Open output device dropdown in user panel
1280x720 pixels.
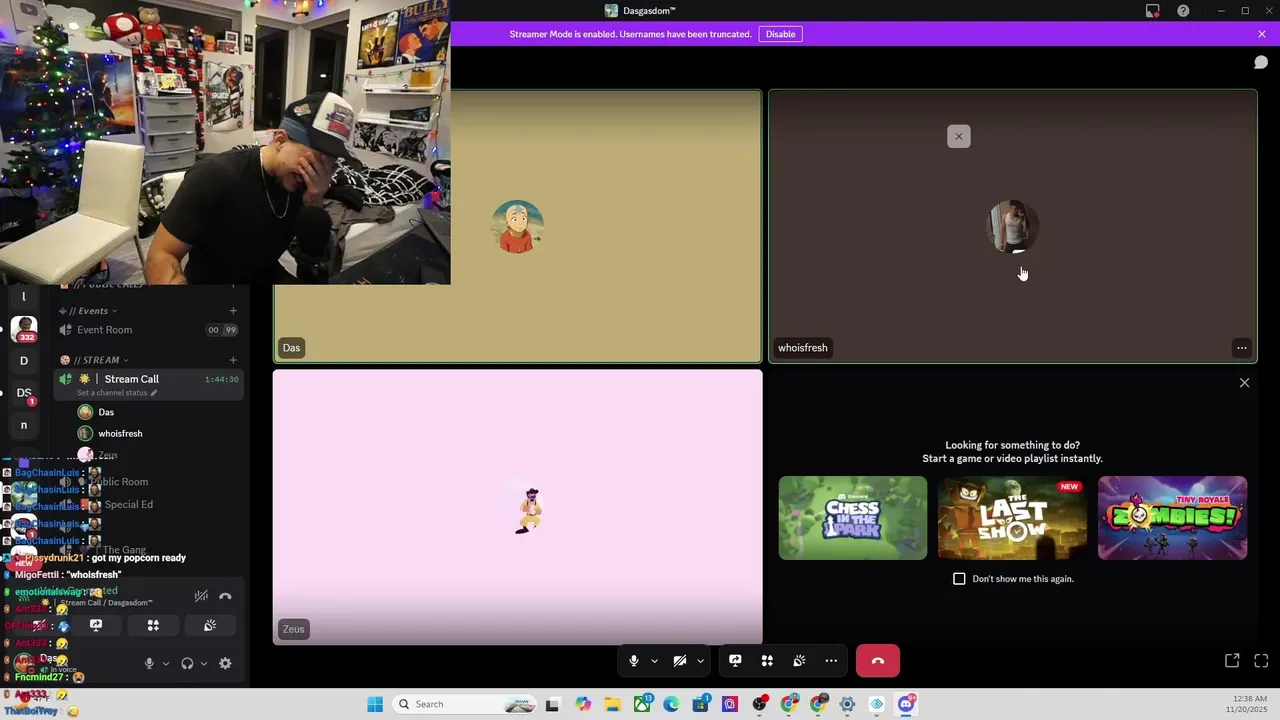point(204,663)
